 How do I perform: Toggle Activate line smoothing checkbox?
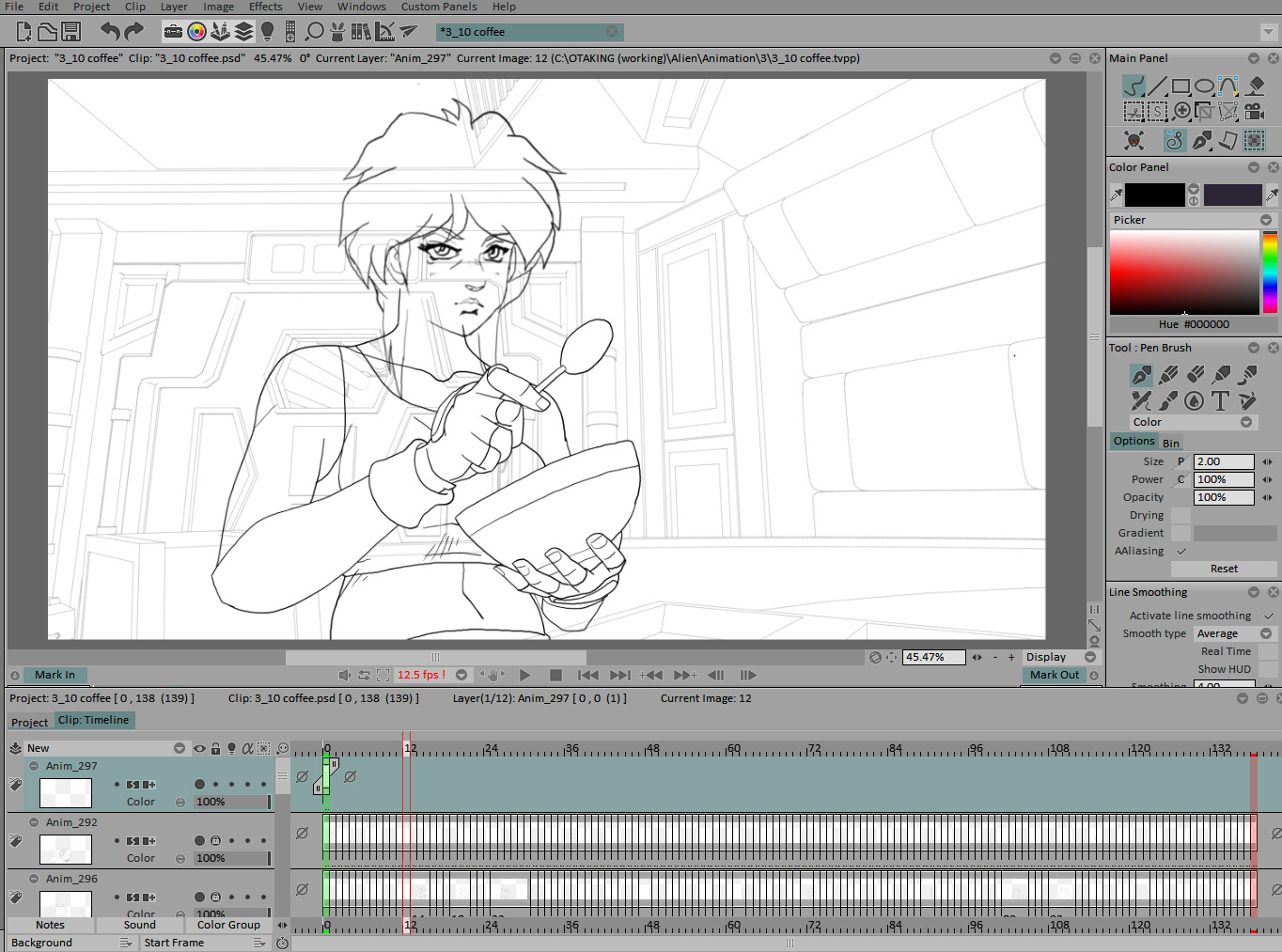(x=1269, y=616)
